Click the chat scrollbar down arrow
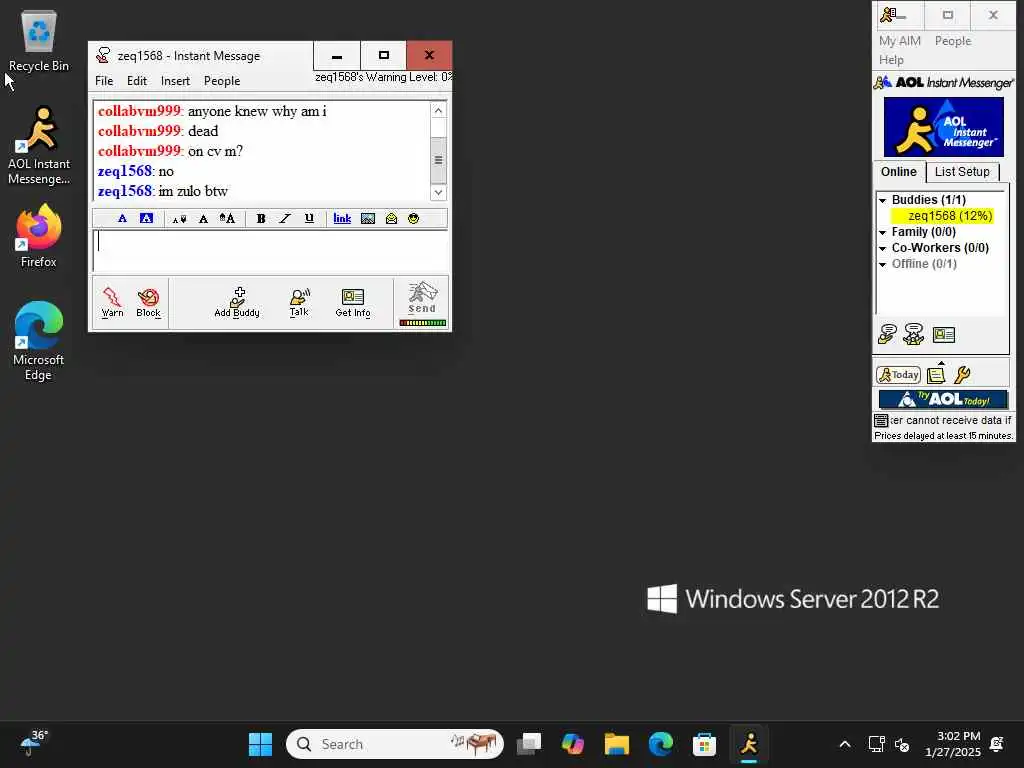Screen dimensions: 1024x768 click(438, 193)
